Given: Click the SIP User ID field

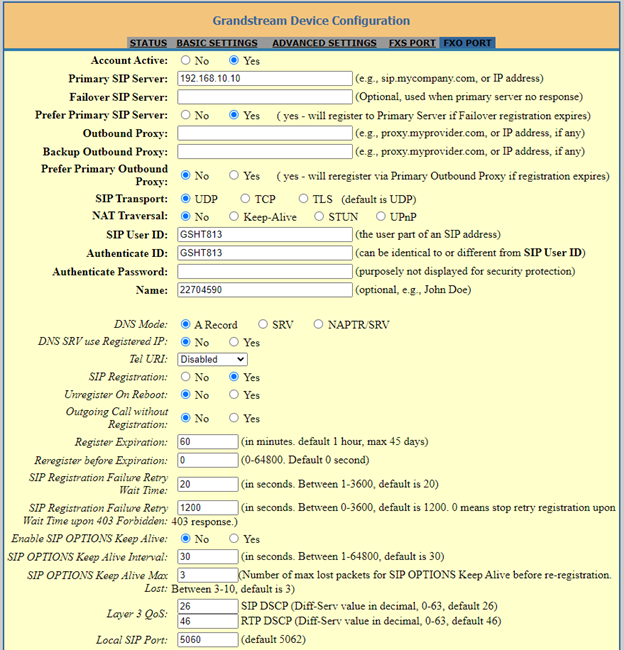Looking at the screenshot, I should coord(265,235).
